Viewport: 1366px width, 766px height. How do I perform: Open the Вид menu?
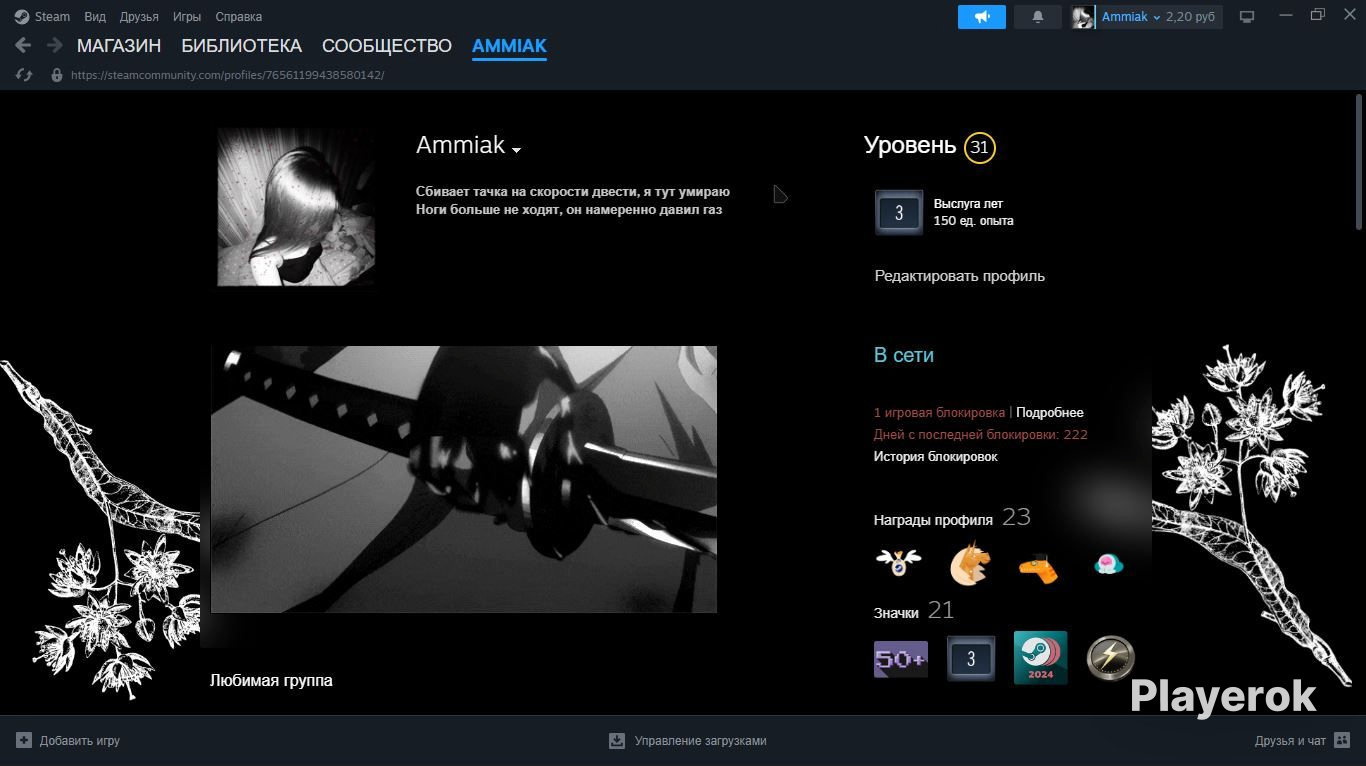[x=95, y=17]
